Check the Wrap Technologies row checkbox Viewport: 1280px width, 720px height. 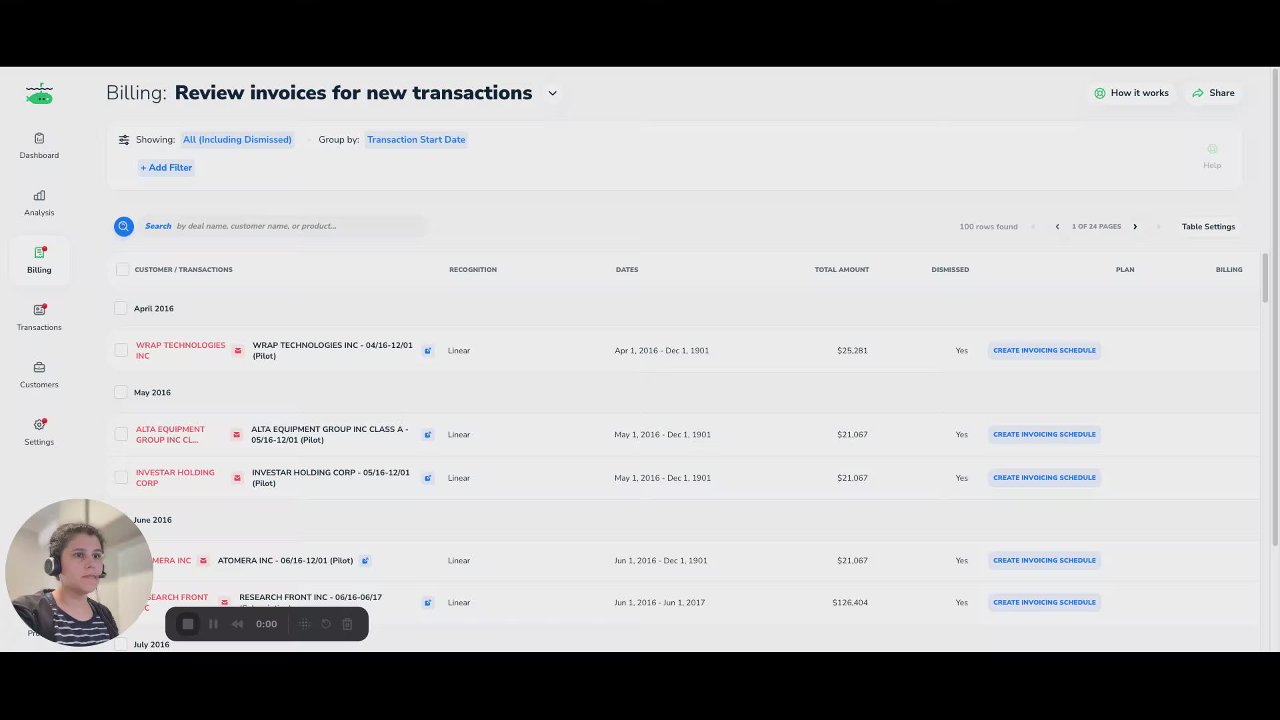pyautogui.click(x=121, y=351)
